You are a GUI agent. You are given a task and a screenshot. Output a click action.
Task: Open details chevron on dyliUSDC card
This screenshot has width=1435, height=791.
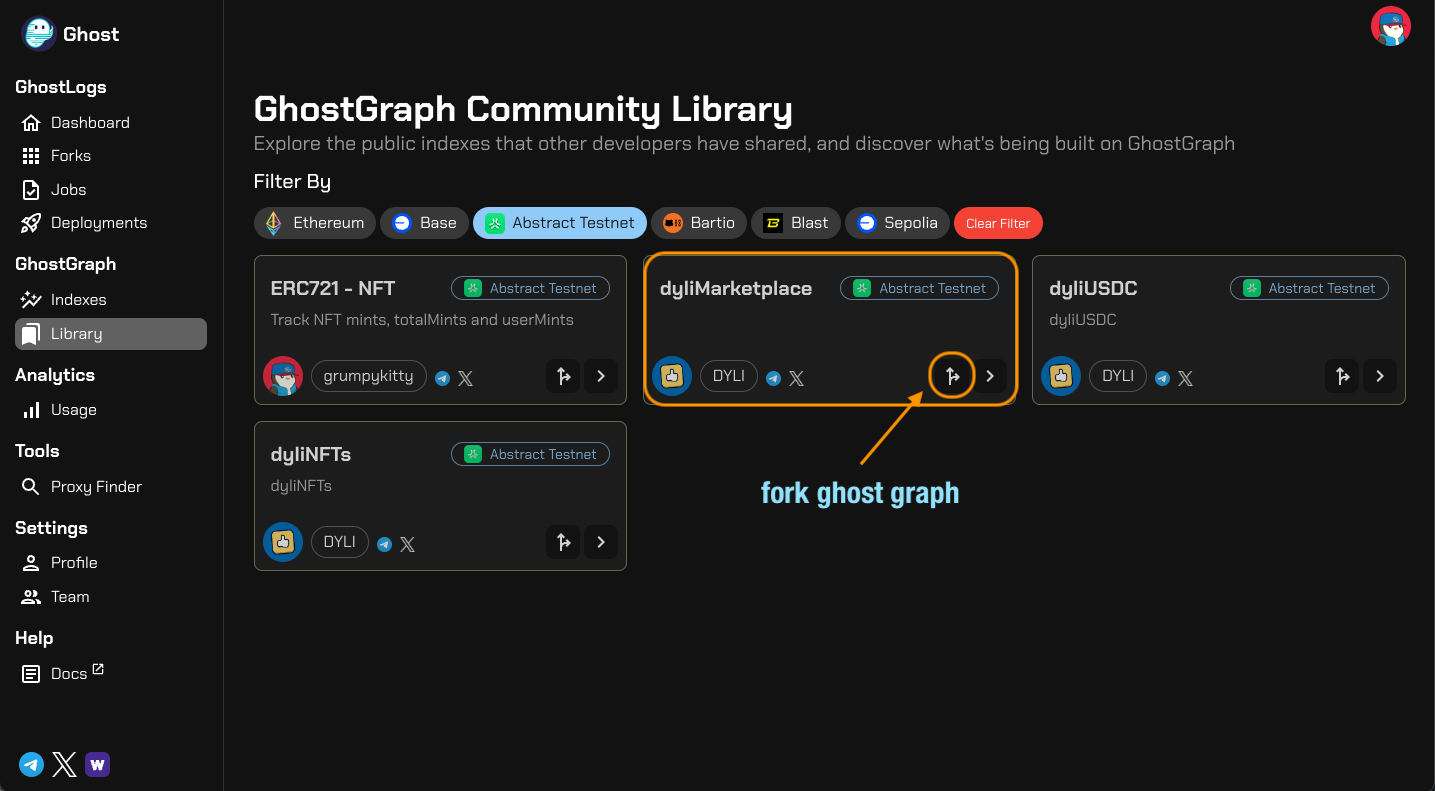click(1379, 376)
